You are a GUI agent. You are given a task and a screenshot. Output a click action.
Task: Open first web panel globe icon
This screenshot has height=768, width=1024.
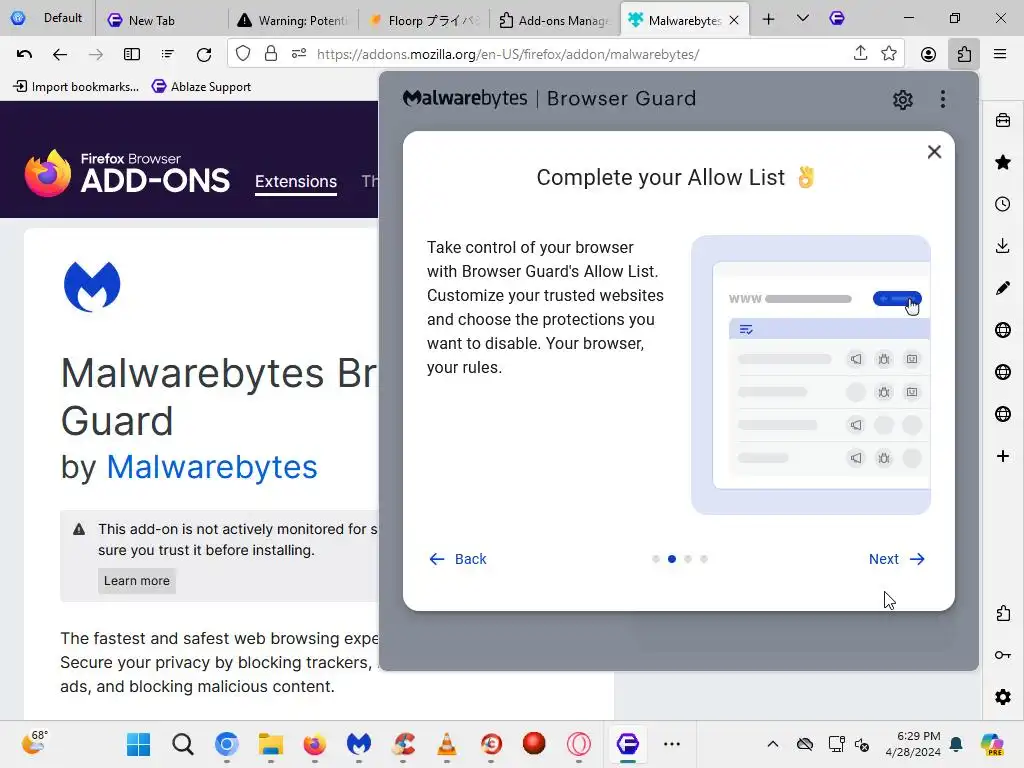coord(1003,330)
